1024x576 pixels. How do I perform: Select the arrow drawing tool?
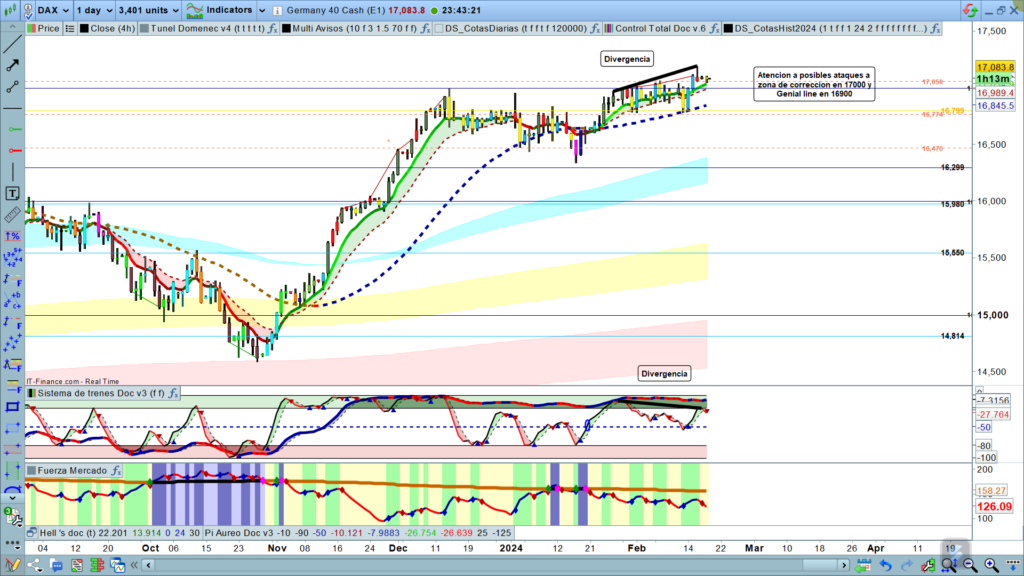[x=12, y=65]
